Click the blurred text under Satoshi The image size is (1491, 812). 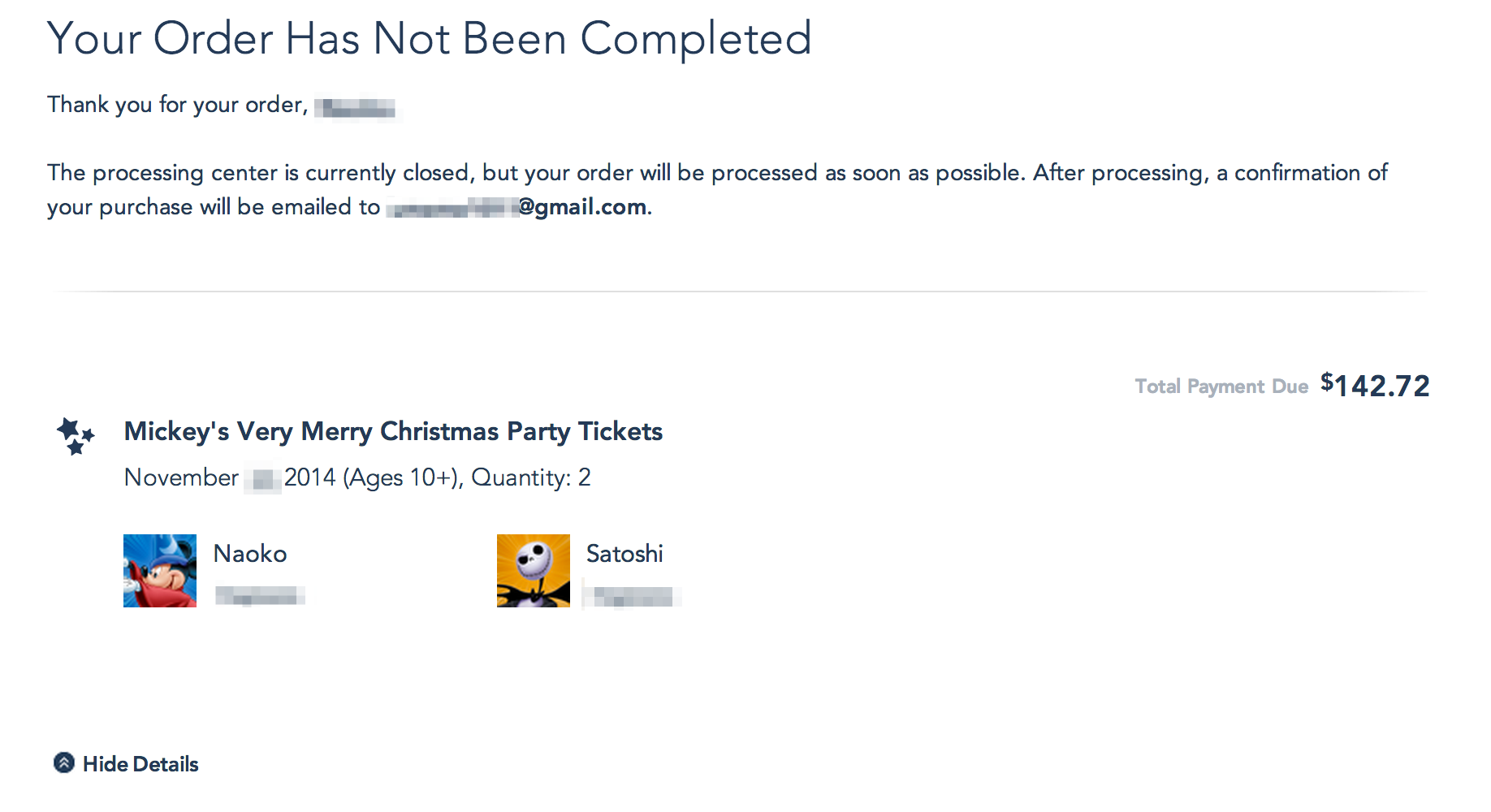pos(633,597)
